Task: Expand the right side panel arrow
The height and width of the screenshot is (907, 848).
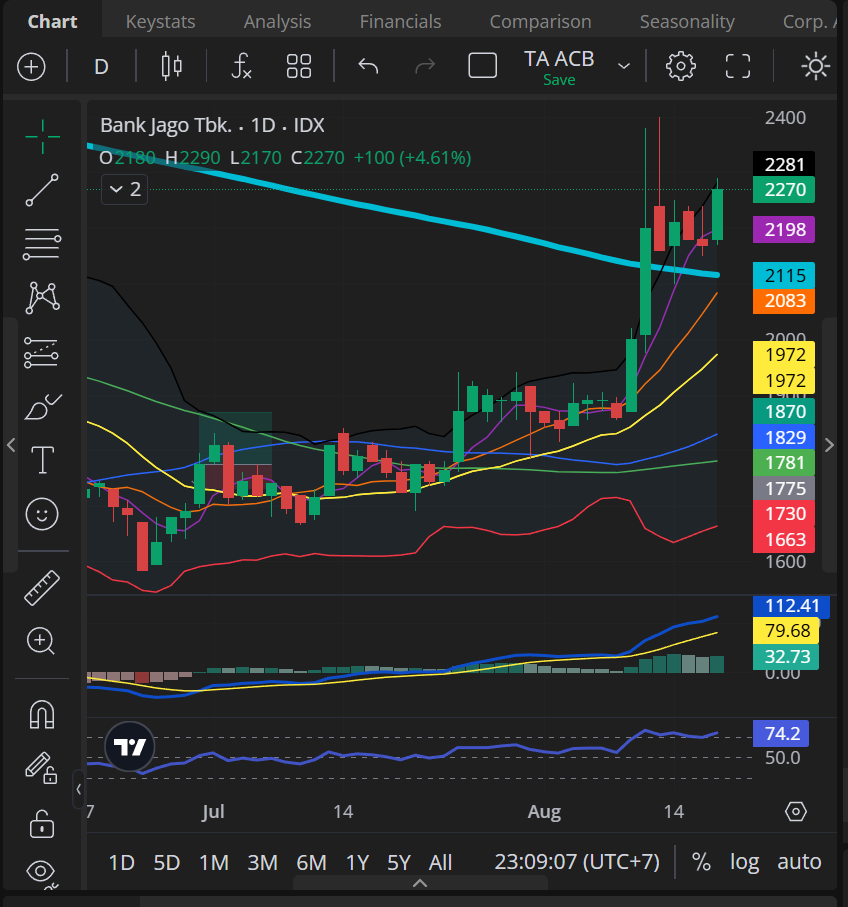Action: (829, 445)
